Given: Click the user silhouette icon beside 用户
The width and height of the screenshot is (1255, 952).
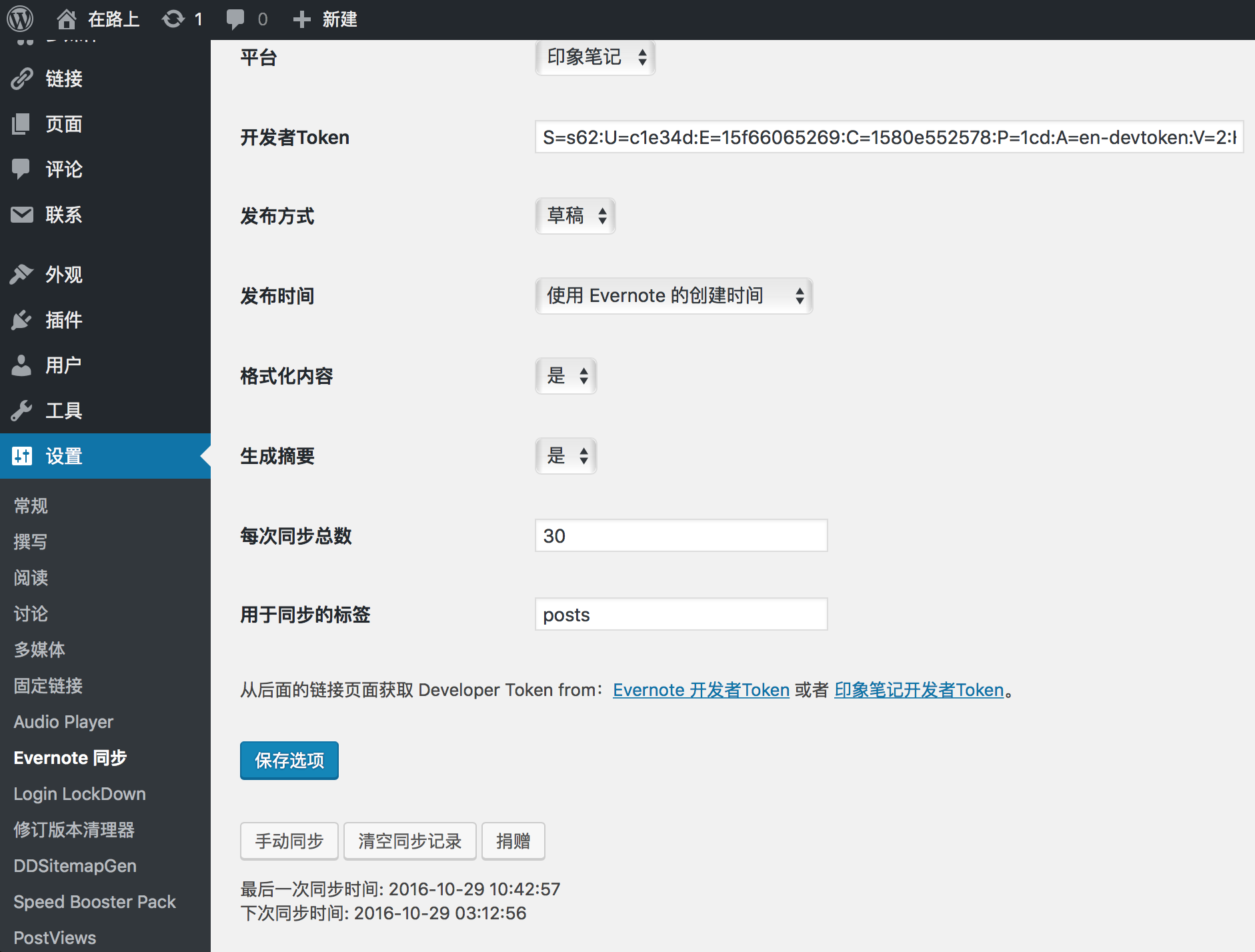Looking at the screenshot, I should [x=22, y=365].
